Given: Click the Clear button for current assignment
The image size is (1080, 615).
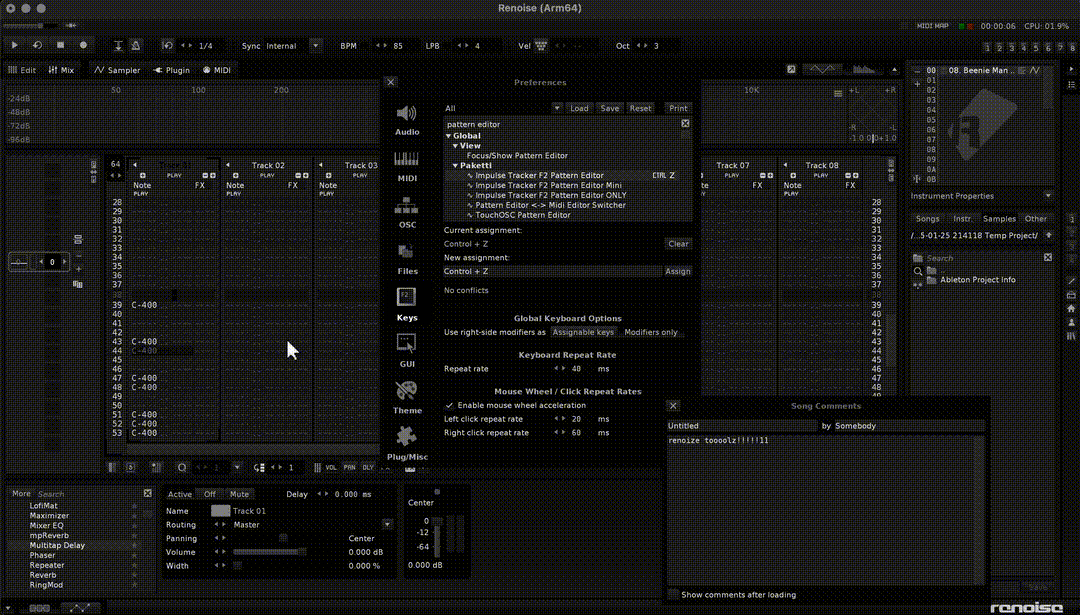Looking at the screenshot, I should tap(678, 244).
